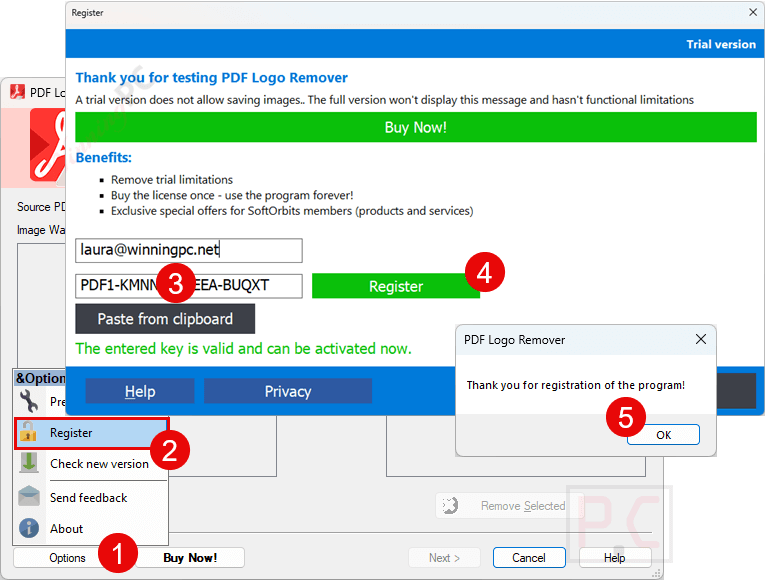Open the About menu entry
This screenshot has width=767, height=580.
(67, 529)
